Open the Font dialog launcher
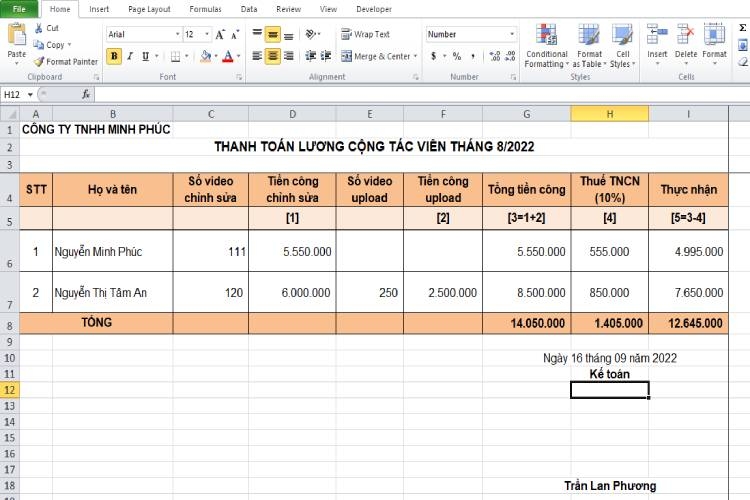750x500 pixels. coord(239,77)
